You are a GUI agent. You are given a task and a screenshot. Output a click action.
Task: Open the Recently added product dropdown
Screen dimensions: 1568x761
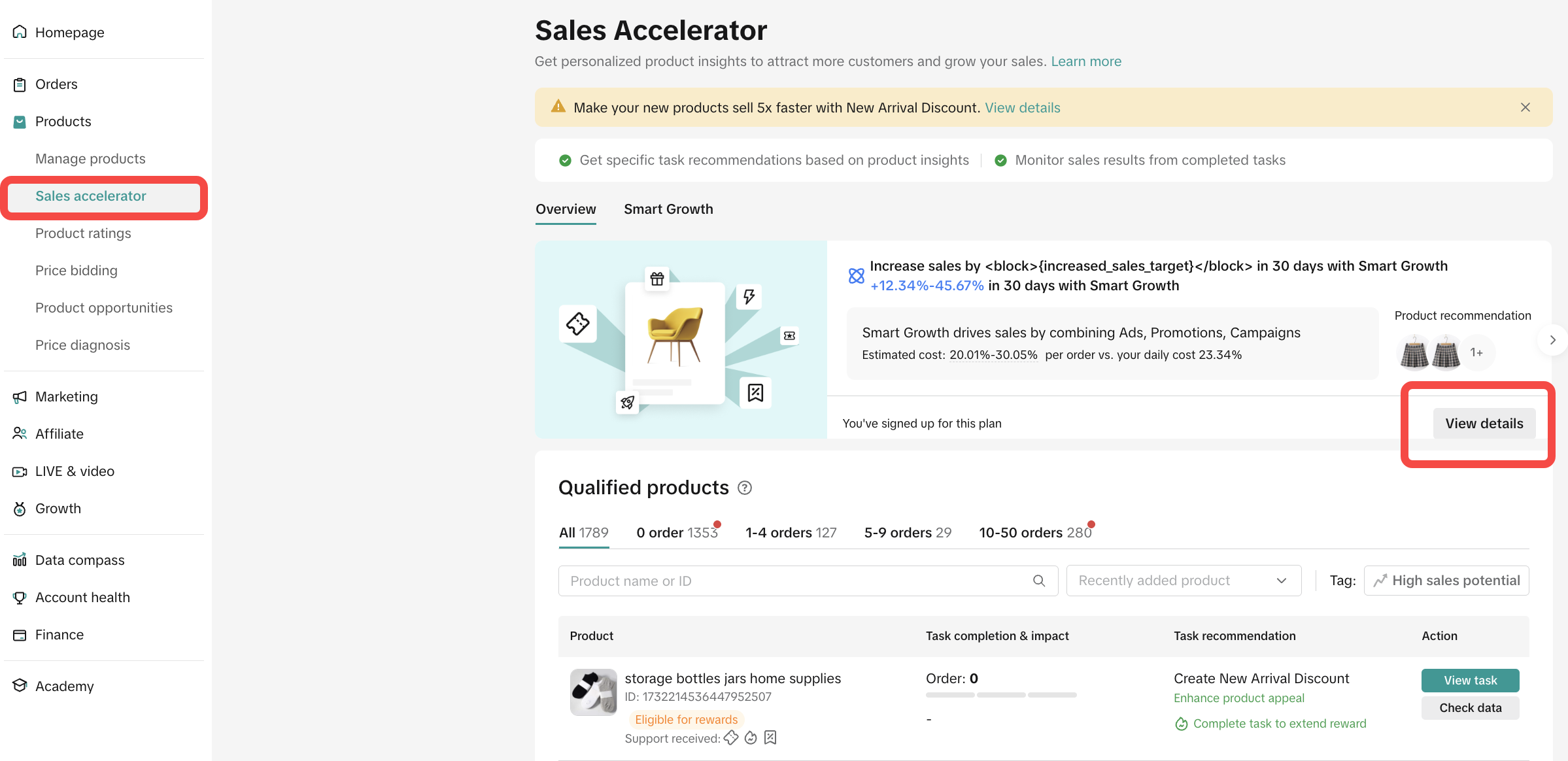point(1184,581)
